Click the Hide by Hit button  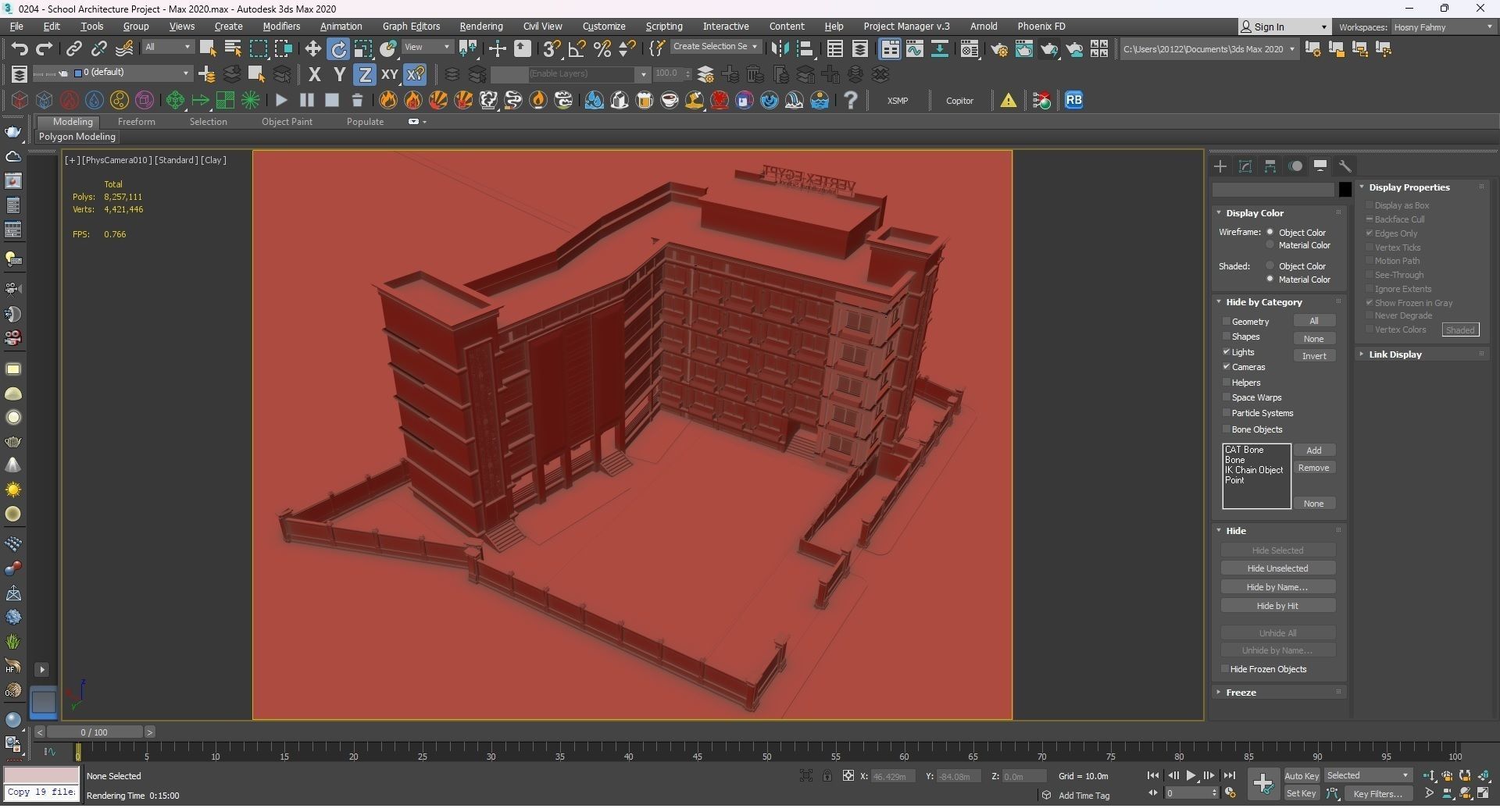point(1277,606)
